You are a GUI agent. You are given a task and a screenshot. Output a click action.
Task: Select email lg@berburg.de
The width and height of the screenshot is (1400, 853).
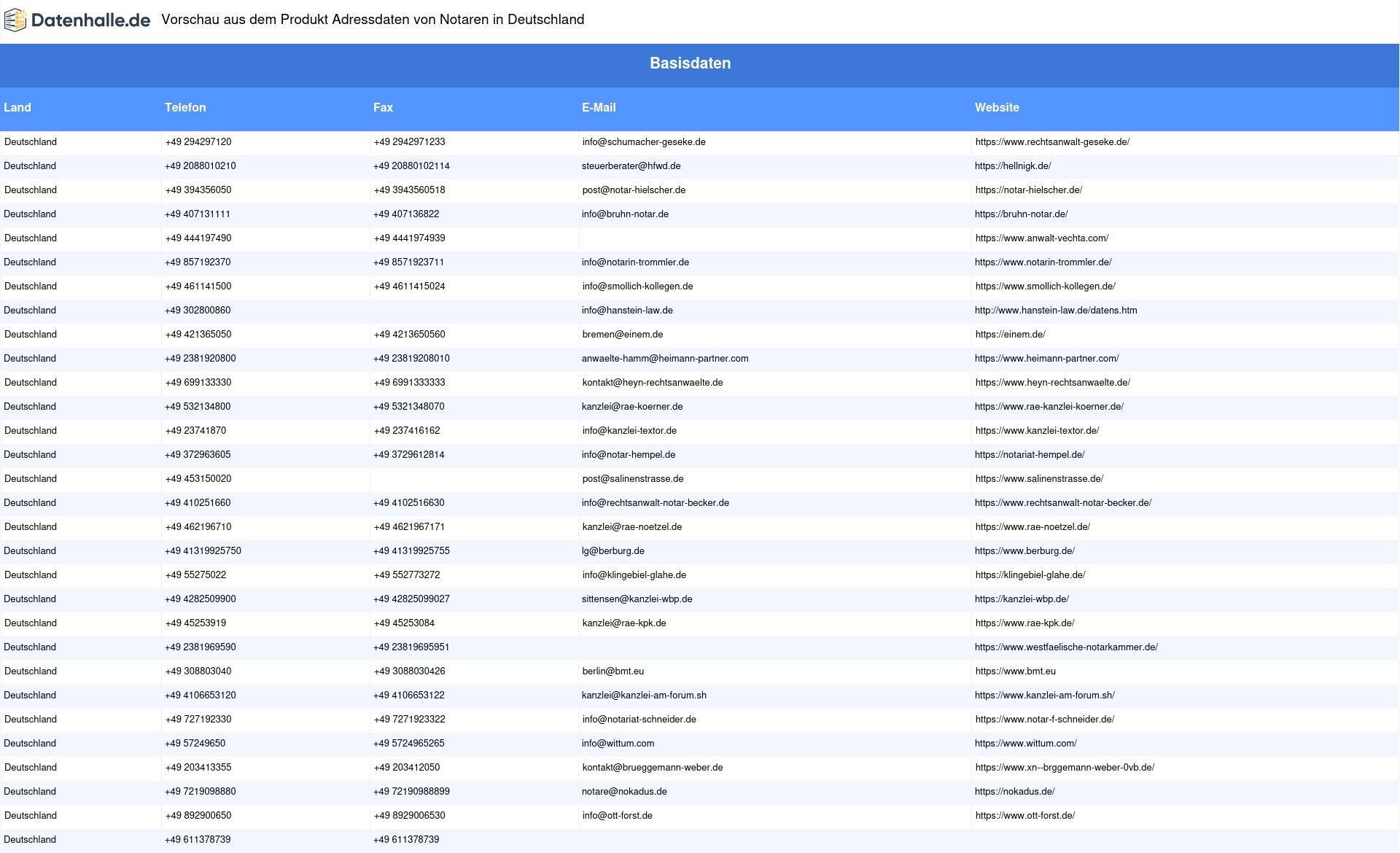(613, 551)
